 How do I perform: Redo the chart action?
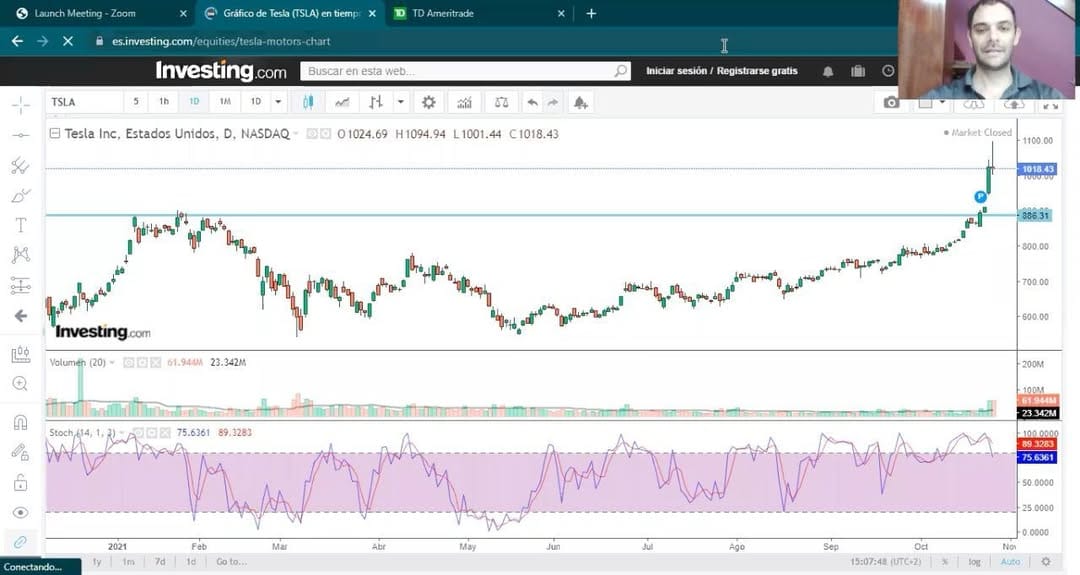(552, 103)
